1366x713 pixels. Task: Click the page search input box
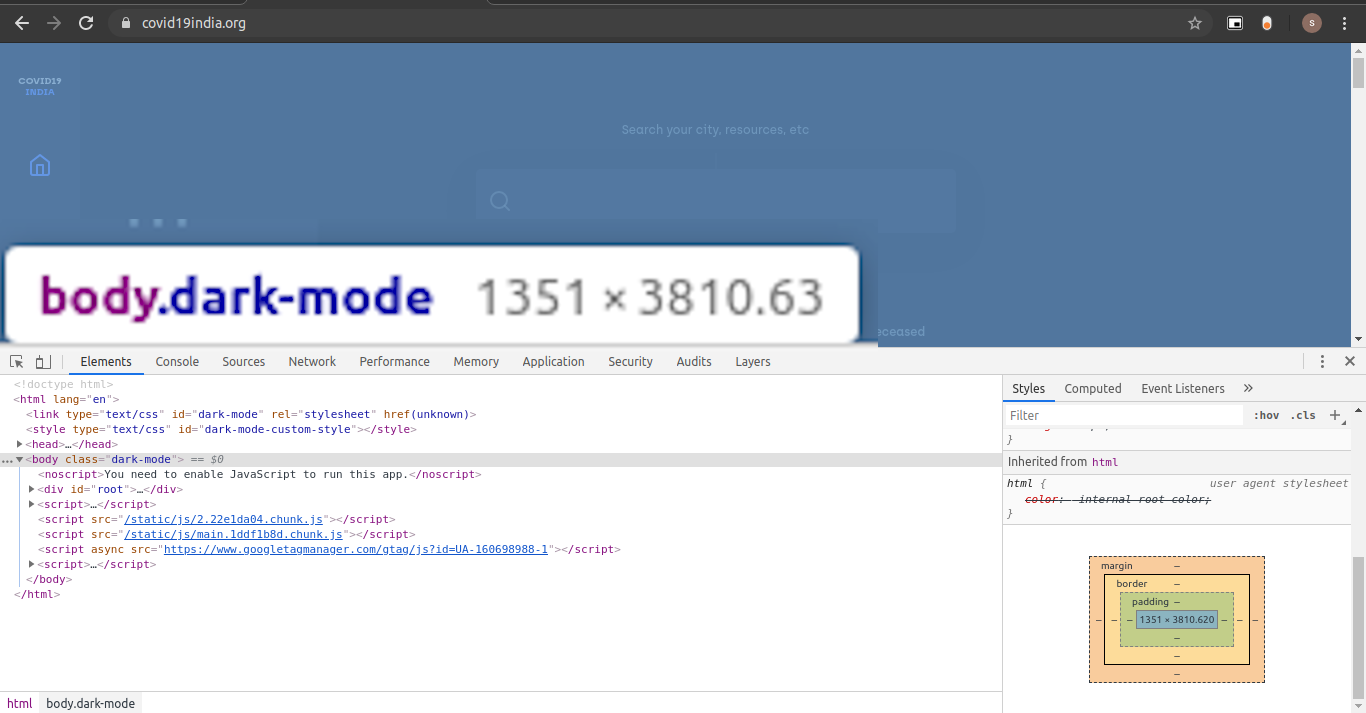[715, 201]
